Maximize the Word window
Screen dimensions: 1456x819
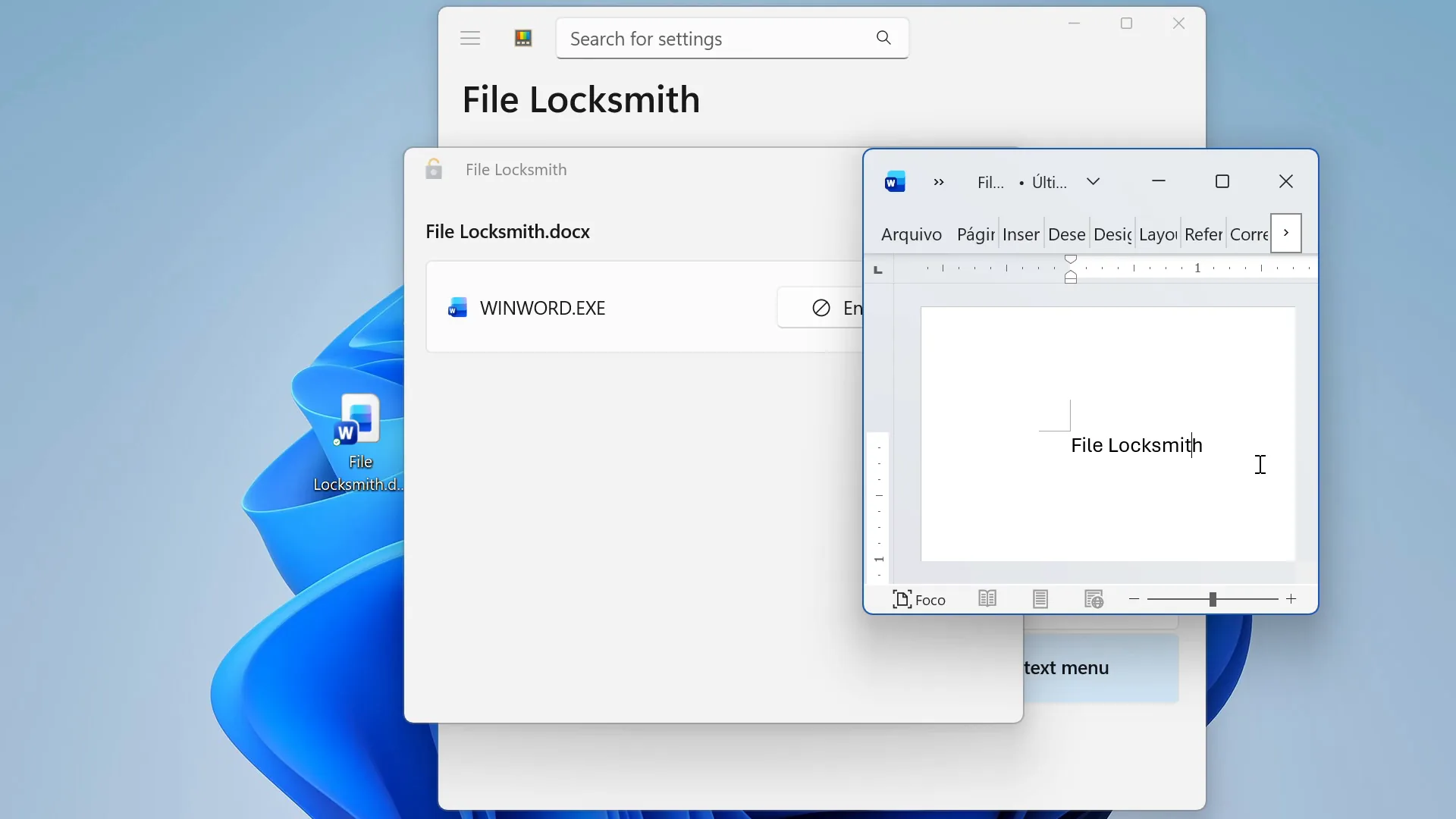coord(1222,181)
